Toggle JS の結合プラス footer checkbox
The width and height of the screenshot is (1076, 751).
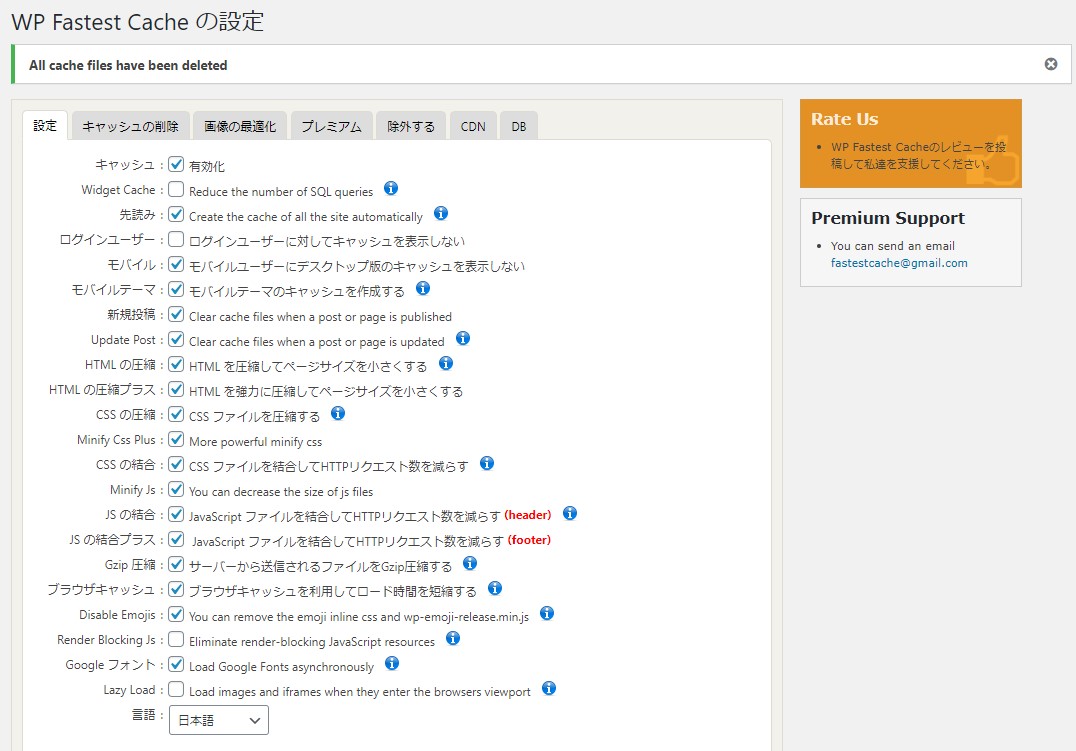point(176,539)
